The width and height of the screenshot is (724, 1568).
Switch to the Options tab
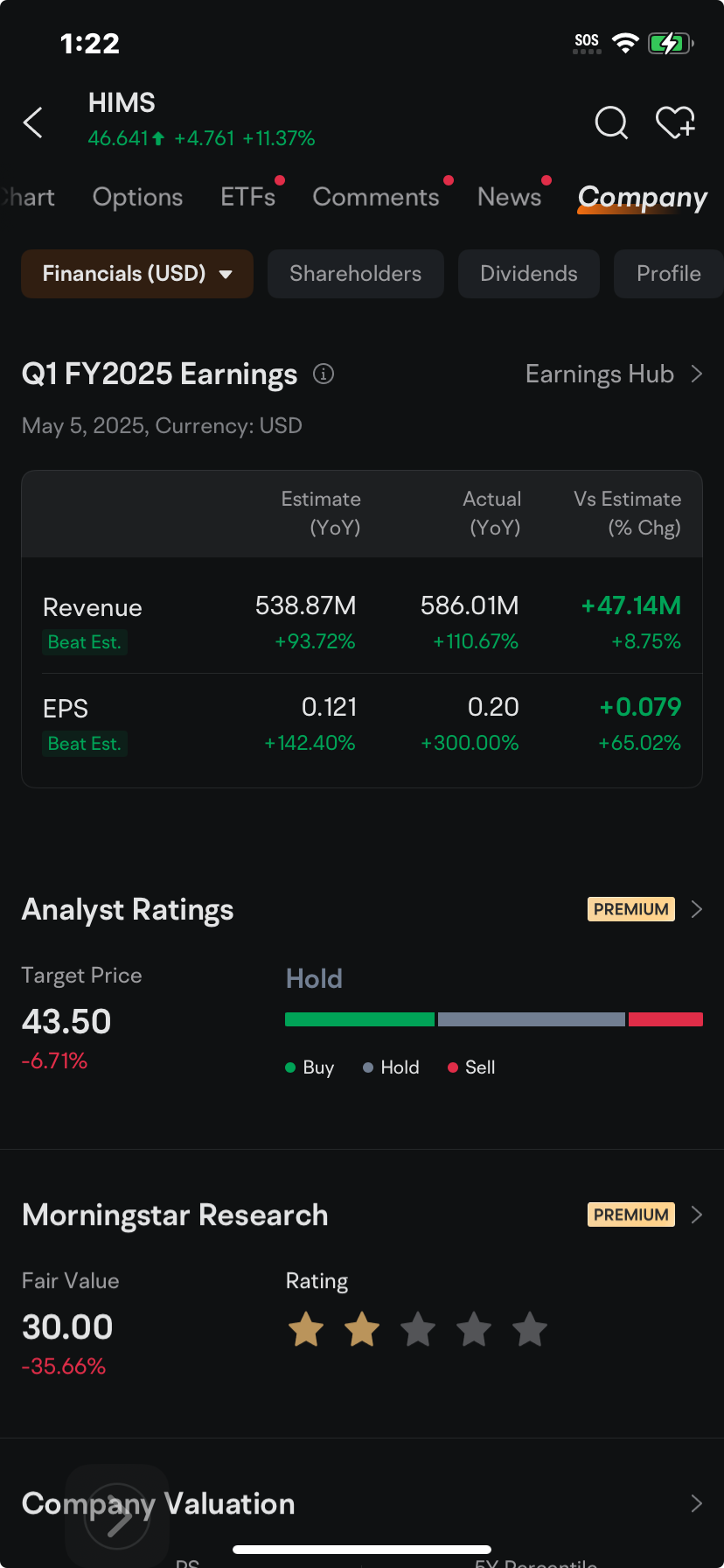point(138,198)
